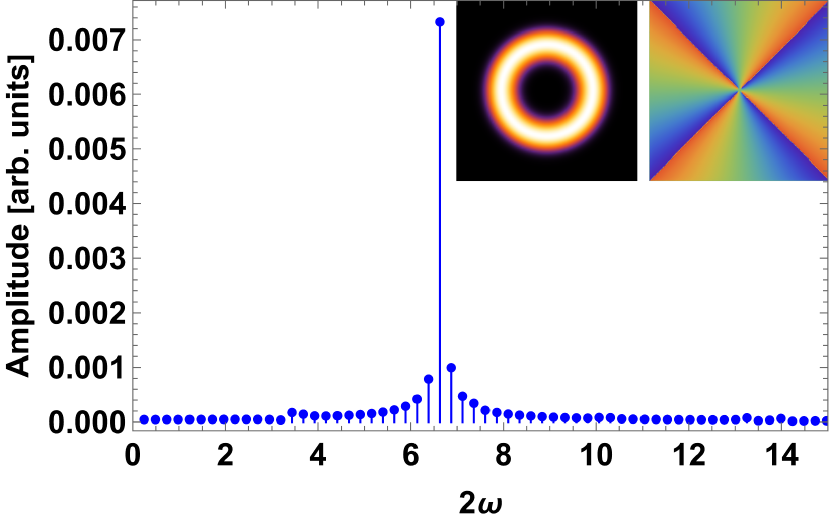Click the midpoint of the tall blue stem
830x520 pixels.
[440, 220]
